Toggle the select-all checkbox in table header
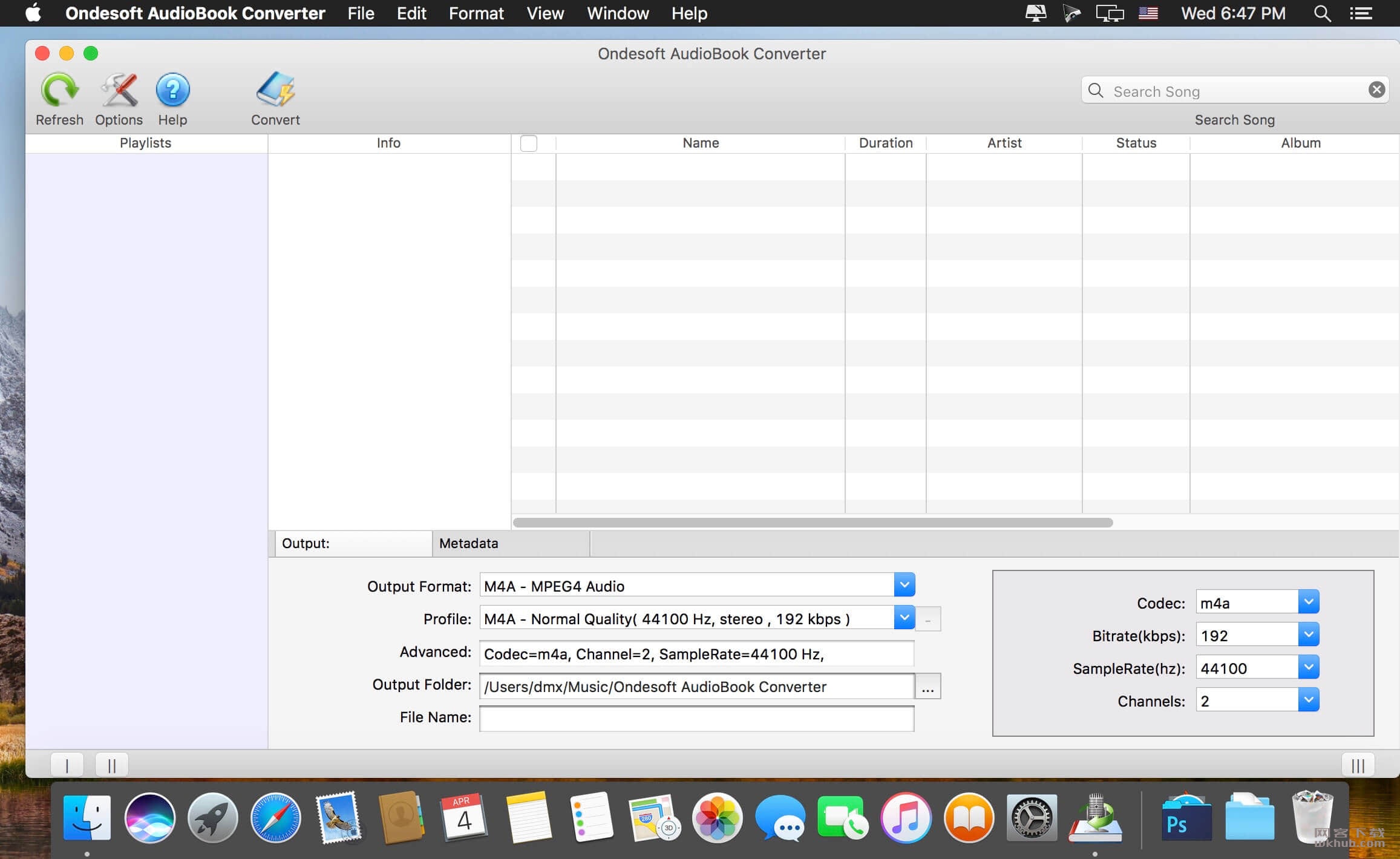This screenshot has height=859, width=1400. (528, 143)
